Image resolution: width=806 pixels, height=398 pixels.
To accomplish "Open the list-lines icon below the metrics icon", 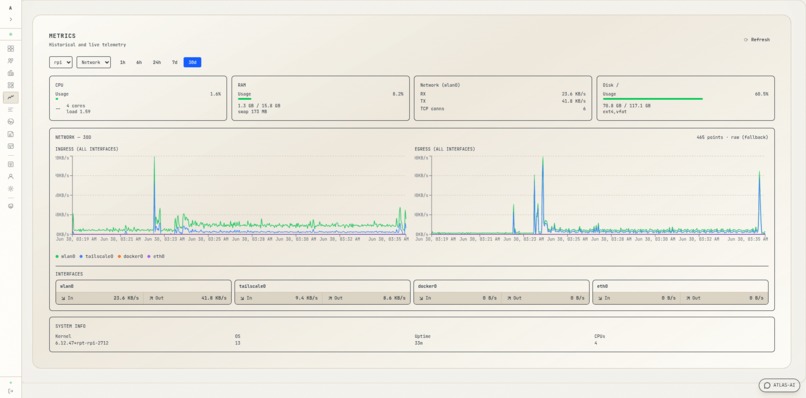I will 11,110.
